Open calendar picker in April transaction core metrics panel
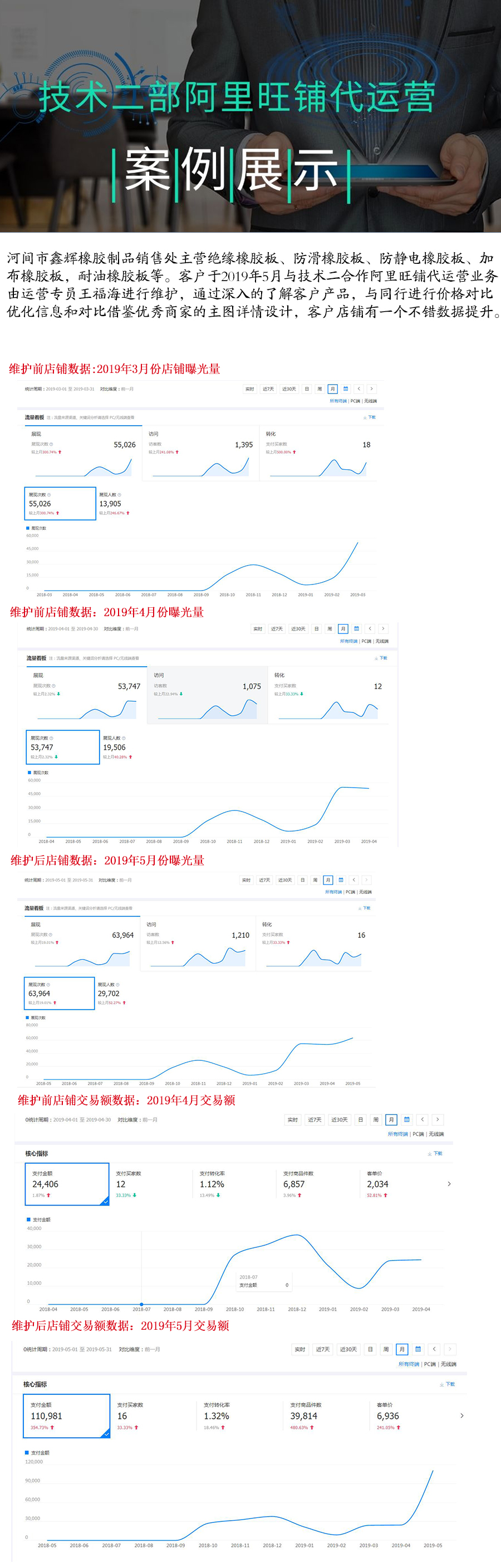 pyautogui.click(x=406, y=1119)
